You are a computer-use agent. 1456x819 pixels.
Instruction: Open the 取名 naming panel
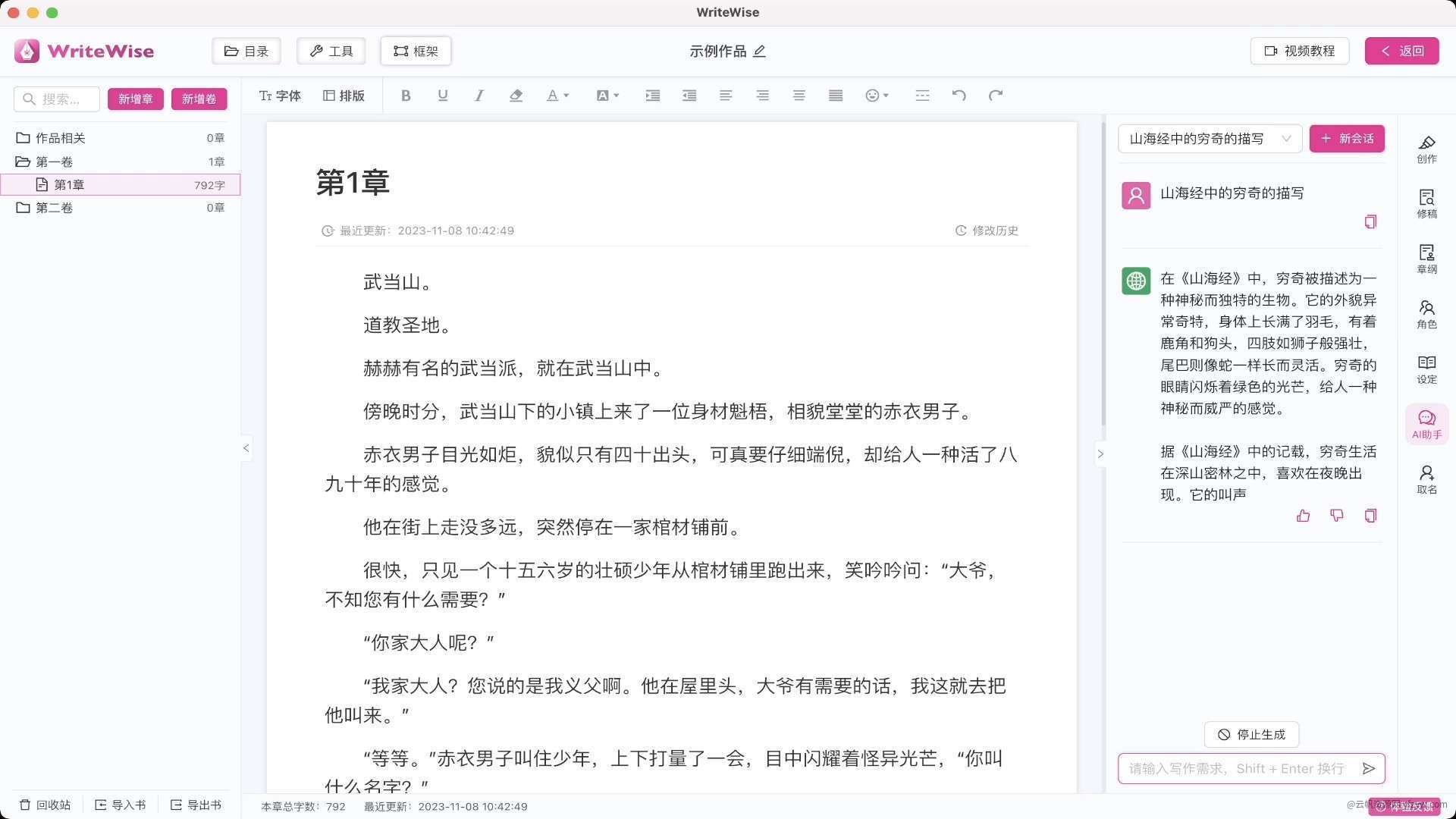[x=1426, y=479]
